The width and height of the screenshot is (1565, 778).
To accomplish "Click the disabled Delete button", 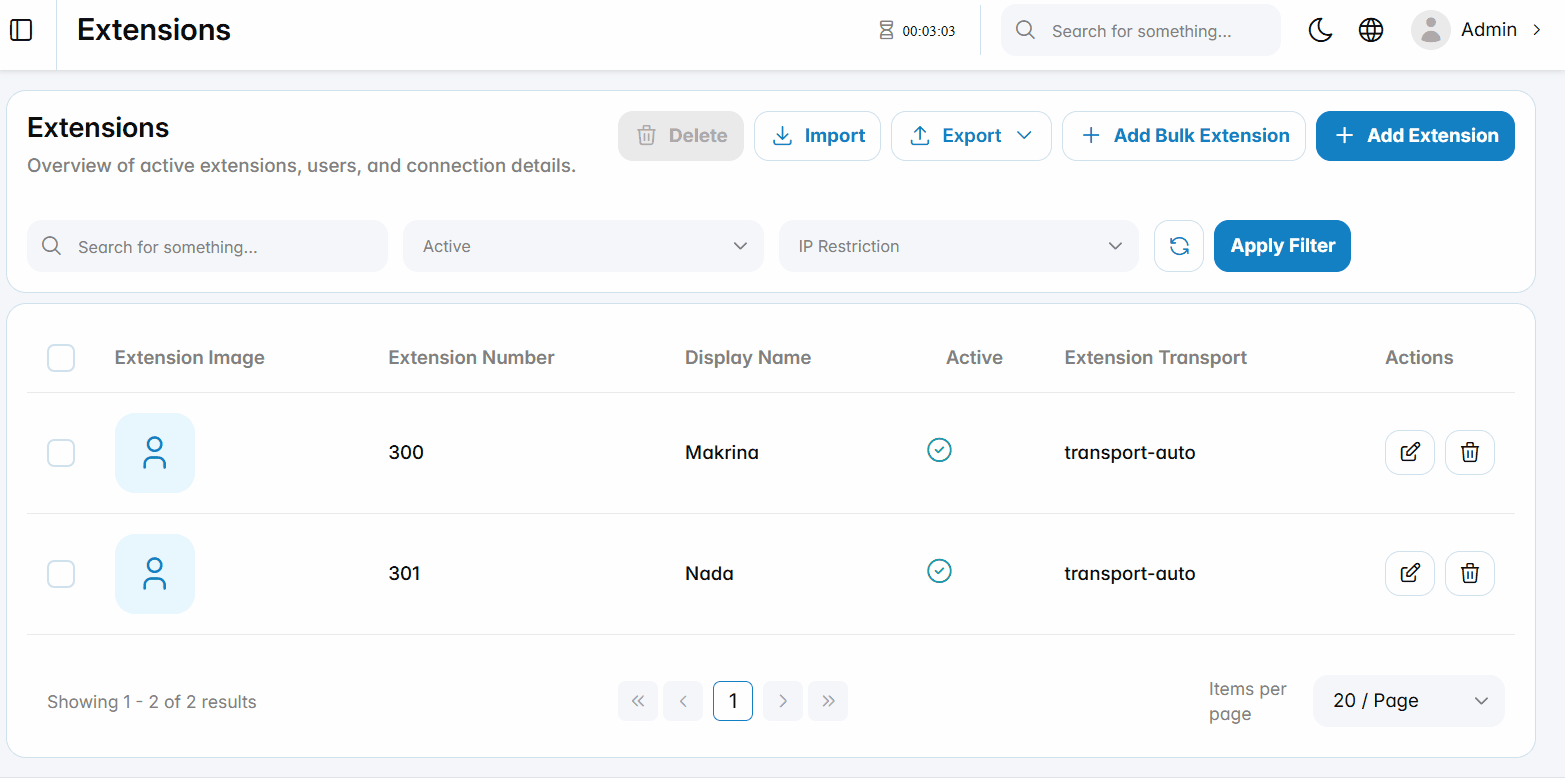I will (681, 136).
